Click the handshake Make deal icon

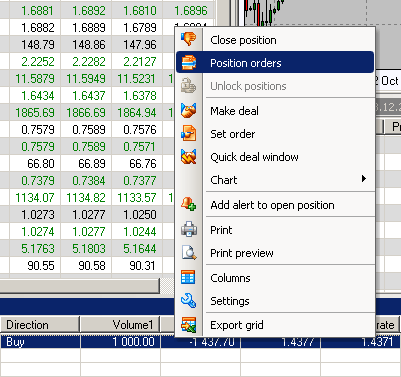point(188,110)
